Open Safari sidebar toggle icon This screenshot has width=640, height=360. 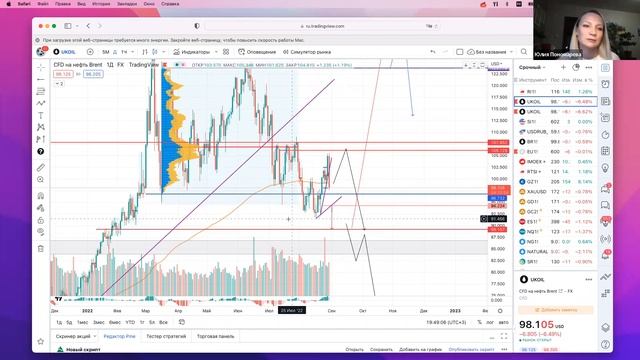(x=68, y=26)
